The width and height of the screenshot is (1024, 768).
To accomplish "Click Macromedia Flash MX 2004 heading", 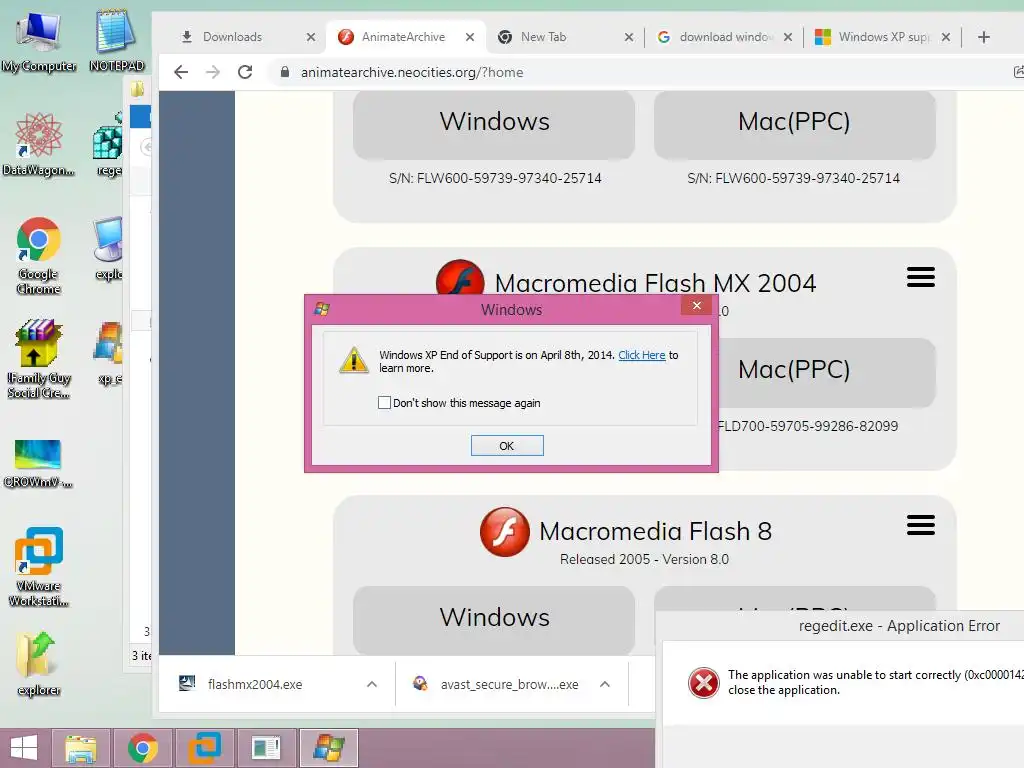I will pyautogui.click(x=656, y=283).
